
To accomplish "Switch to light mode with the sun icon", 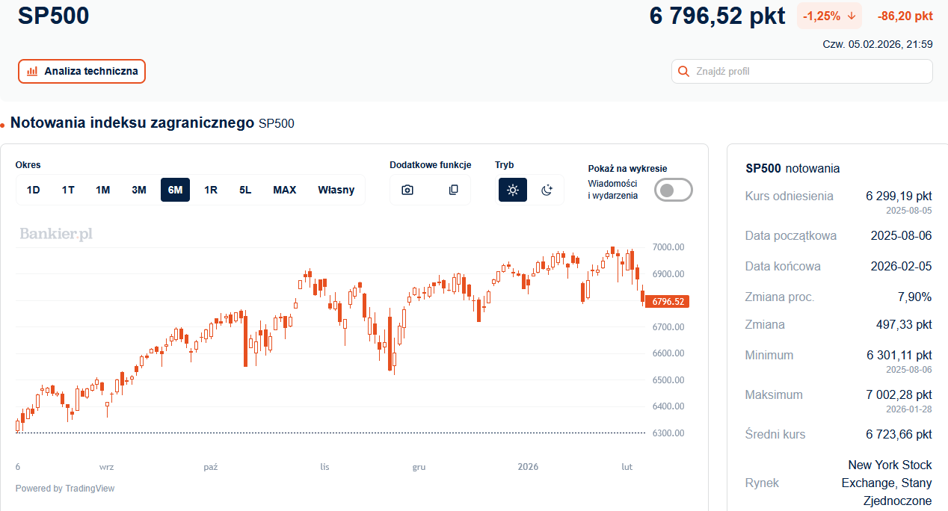I will [x=513, y=190].
